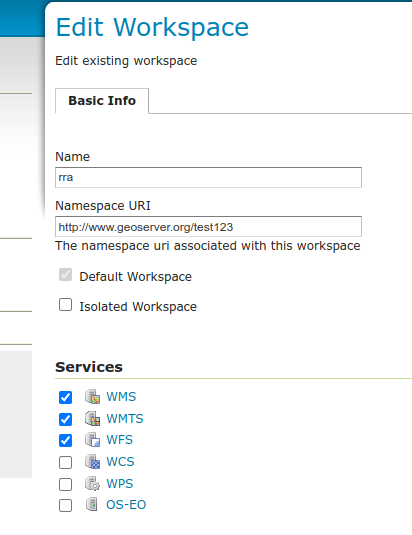The height and width of the screenshot is (535, 412).
Task: Focus the workspace Name field
Action: 208,177
